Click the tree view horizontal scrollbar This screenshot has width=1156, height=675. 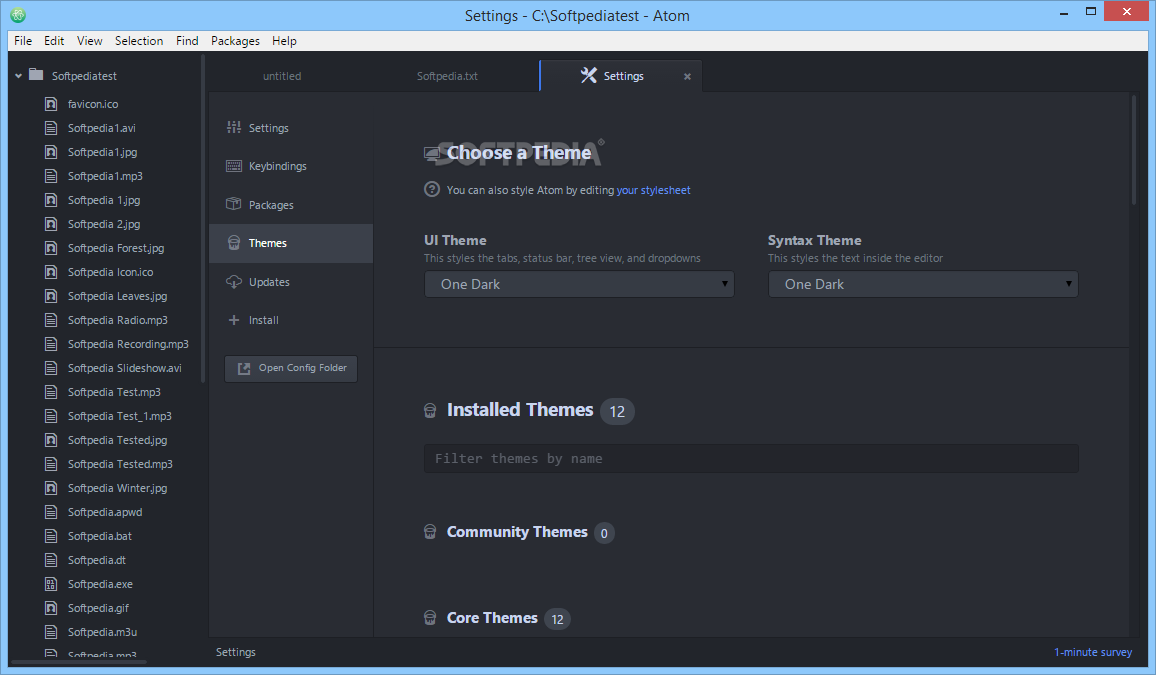tap(79, 661)
